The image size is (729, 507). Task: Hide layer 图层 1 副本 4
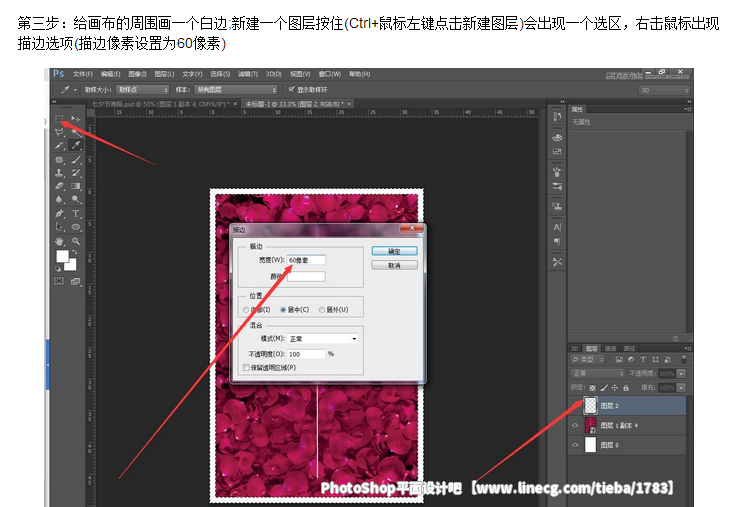coord(575,425)
